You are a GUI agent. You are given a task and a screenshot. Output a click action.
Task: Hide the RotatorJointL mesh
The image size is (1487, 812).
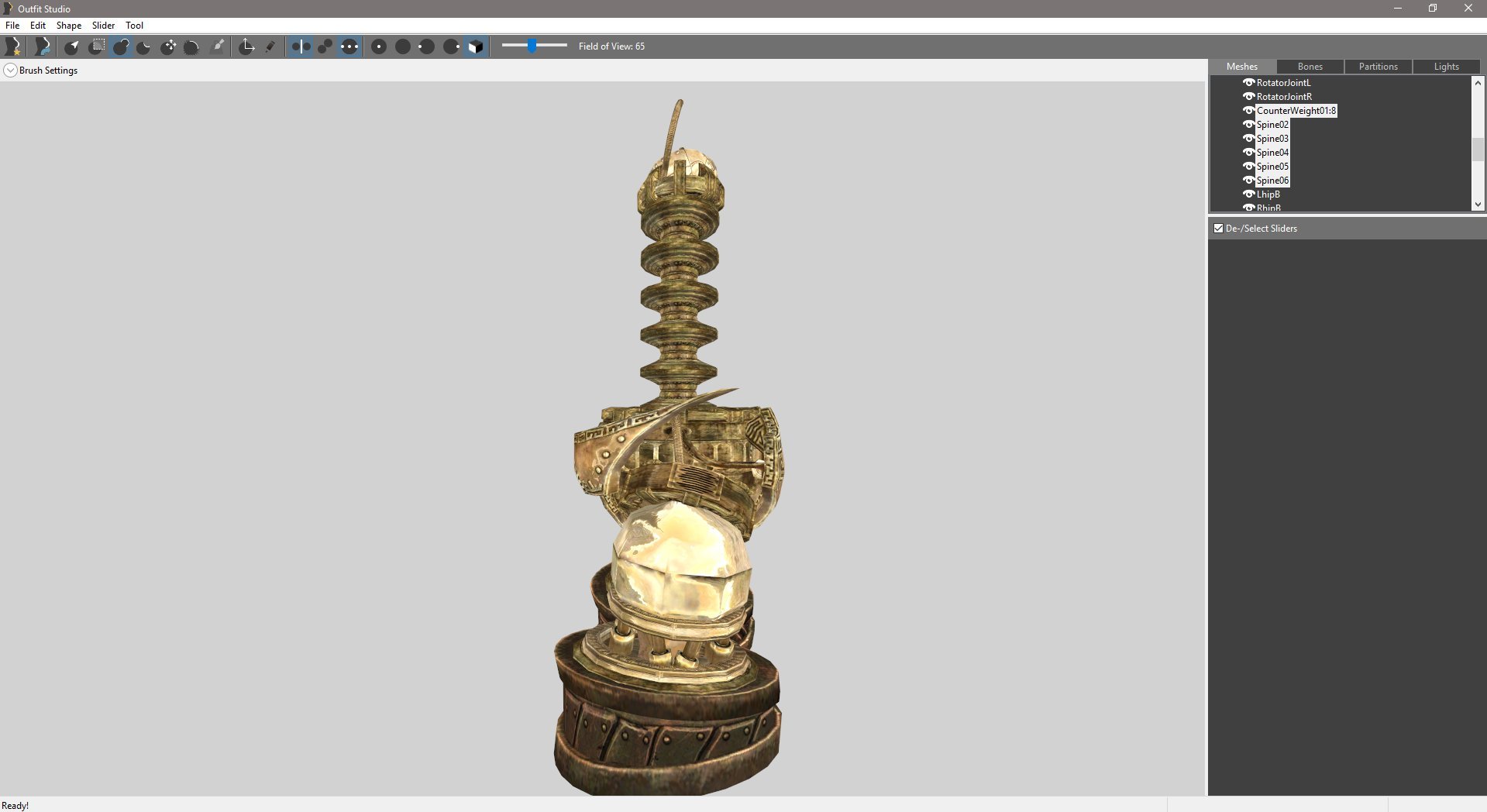tap(1248, 82)
